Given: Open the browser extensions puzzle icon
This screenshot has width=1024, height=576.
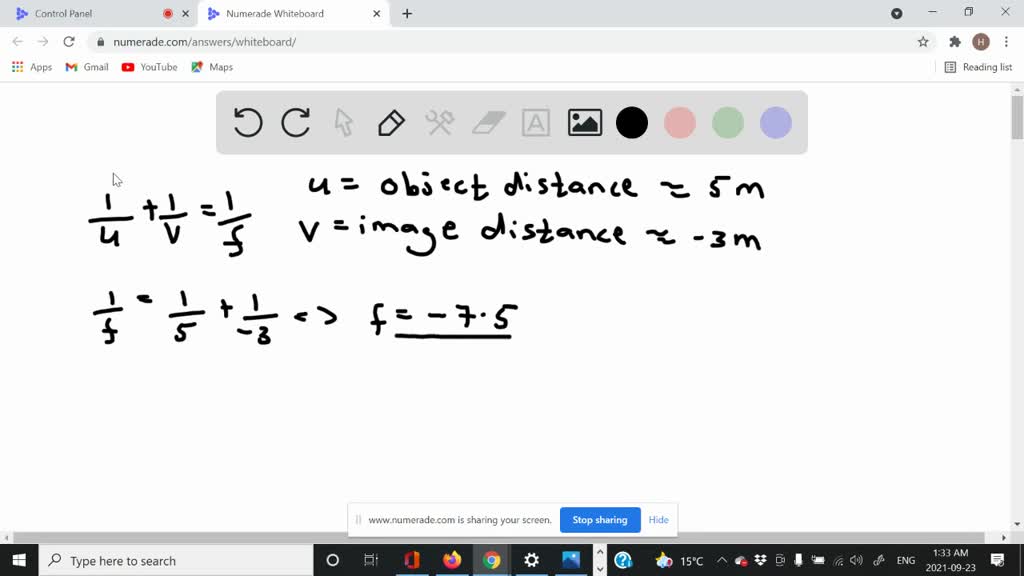Looking at the screenshot, I should click(x=955, y=42).
